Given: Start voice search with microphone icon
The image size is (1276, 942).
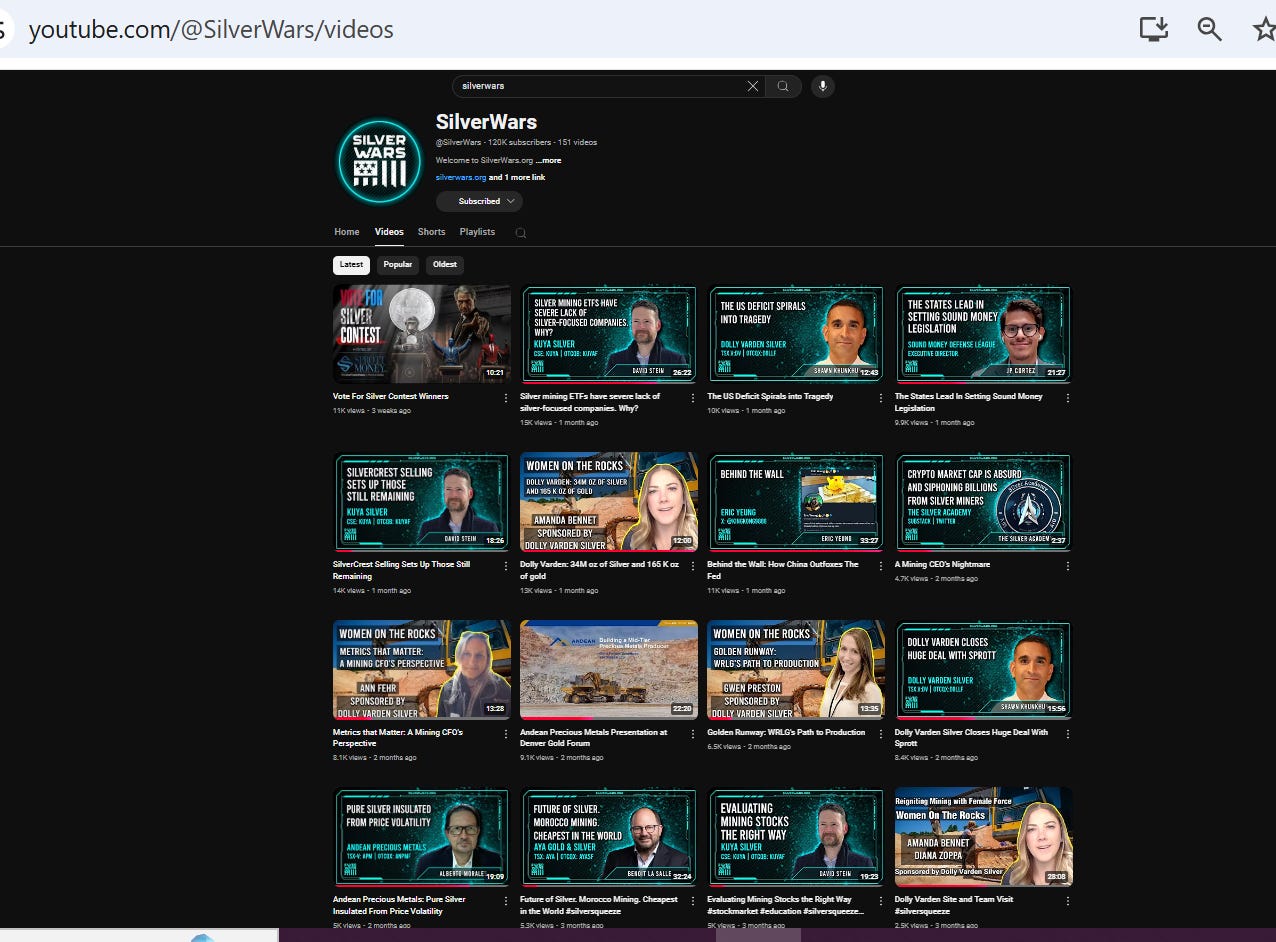Looking at the screenshot, I should tap(823, 86).
